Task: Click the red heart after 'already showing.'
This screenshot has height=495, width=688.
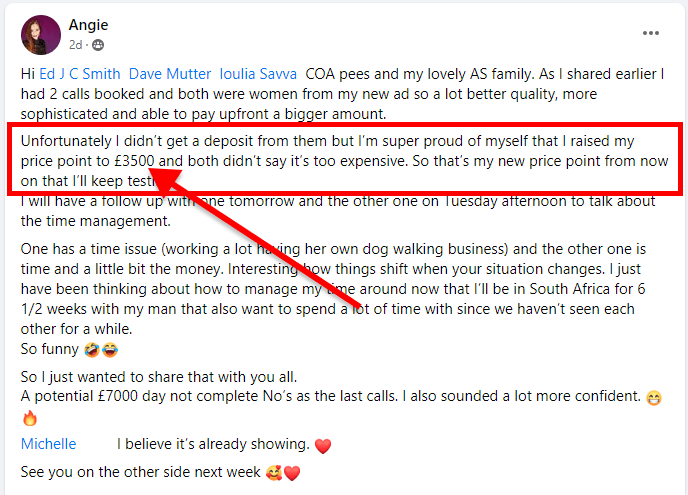Action: pyautogui.click(x=323, y=445)
